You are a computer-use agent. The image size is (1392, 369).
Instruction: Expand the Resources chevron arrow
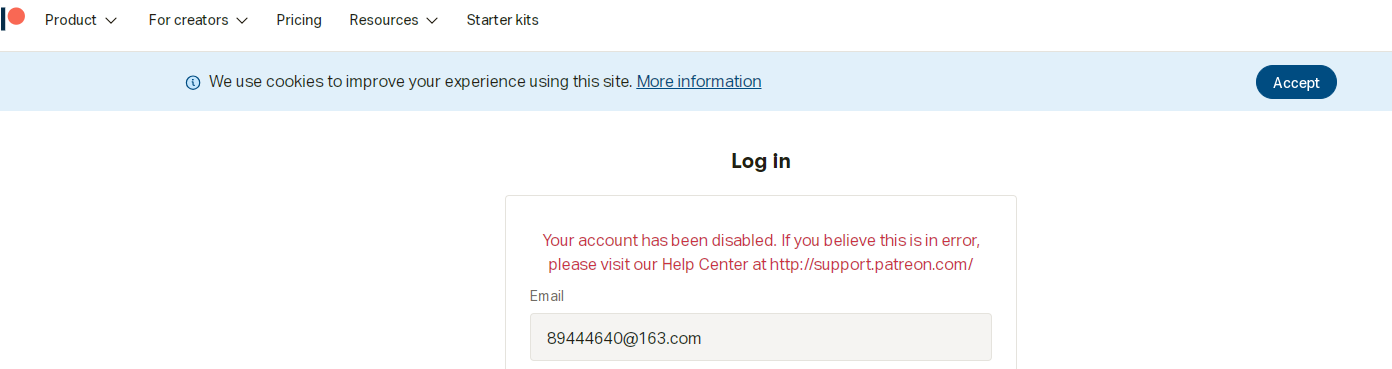431,21
